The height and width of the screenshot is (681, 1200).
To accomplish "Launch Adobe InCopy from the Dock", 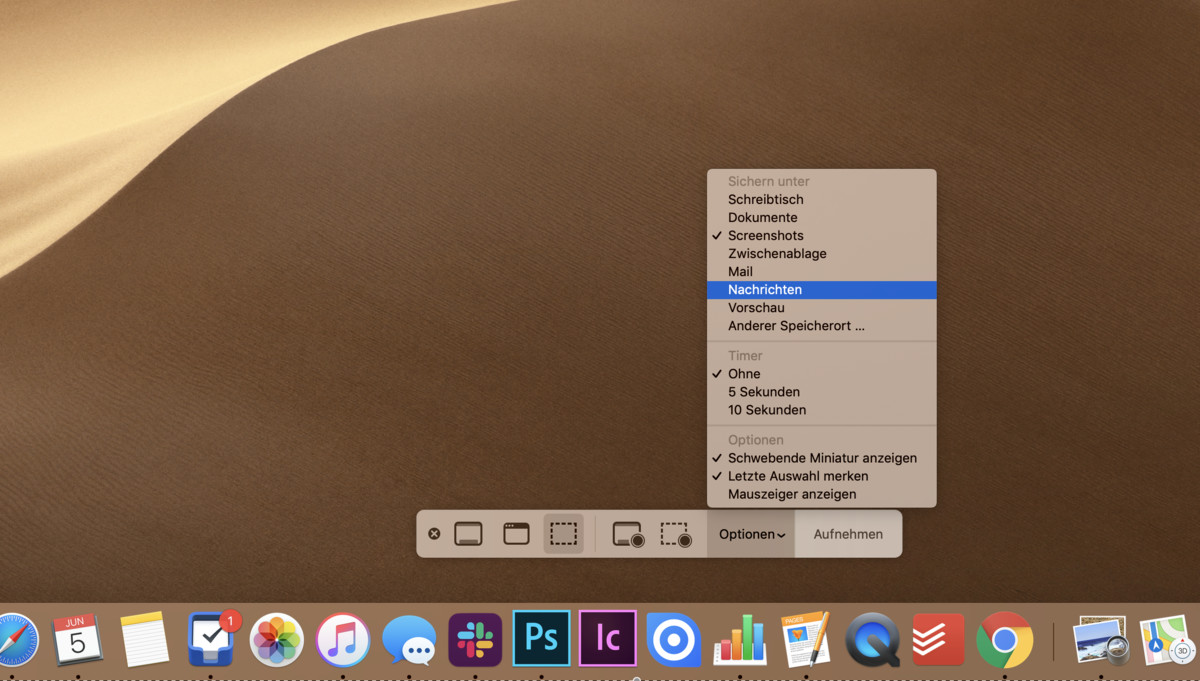I will click(x=608, y=638).
